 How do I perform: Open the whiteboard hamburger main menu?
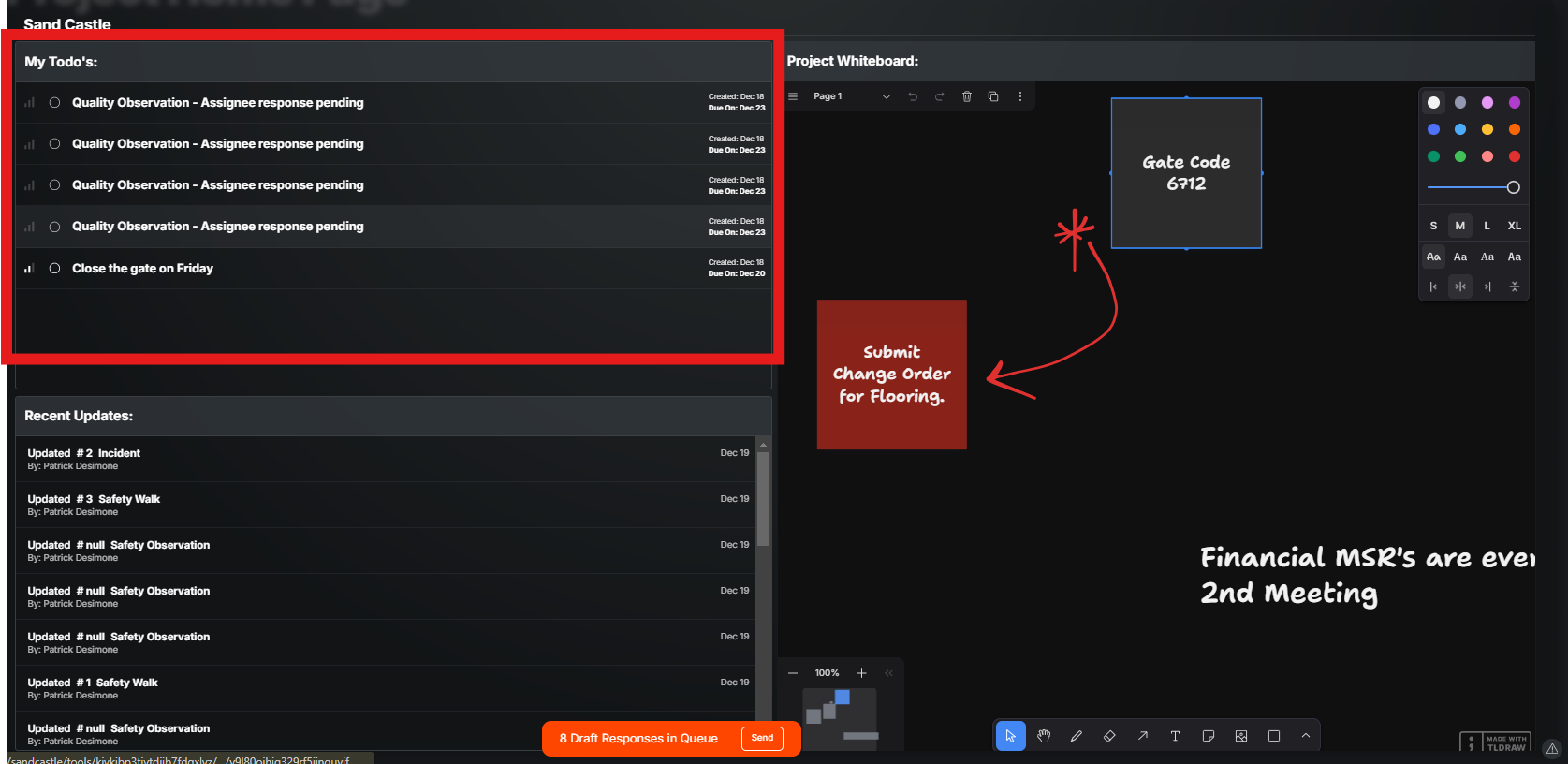coord(793,96)
